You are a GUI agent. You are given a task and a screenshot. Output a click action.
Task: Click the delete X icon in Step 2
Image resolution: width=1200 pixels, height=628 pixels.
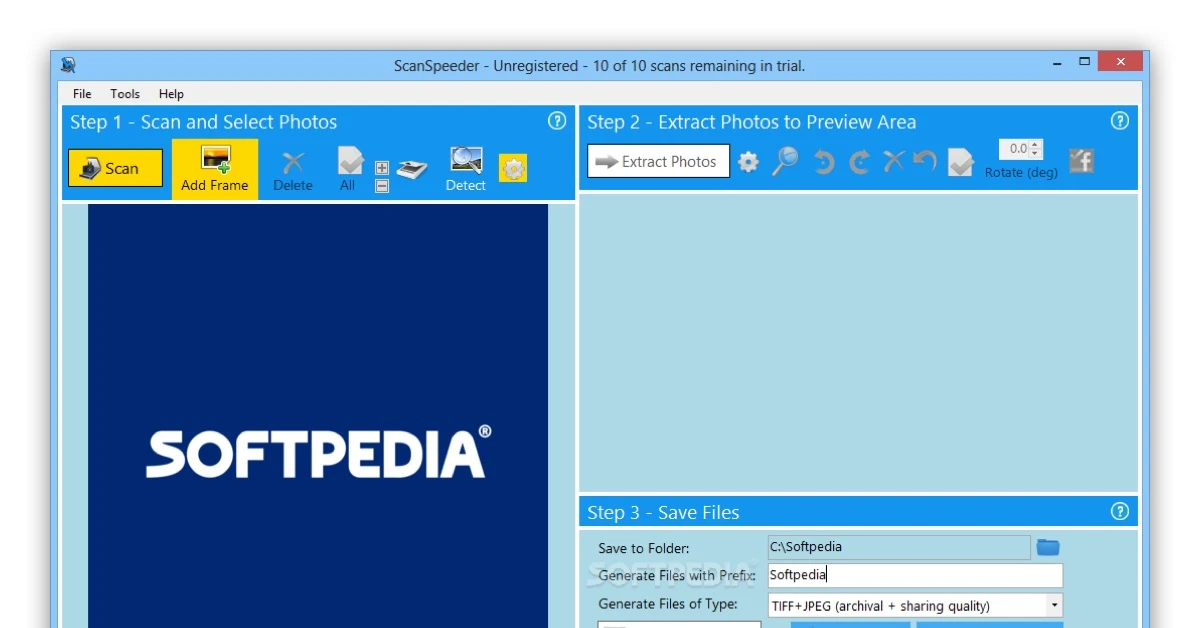(x=894, y=161)
